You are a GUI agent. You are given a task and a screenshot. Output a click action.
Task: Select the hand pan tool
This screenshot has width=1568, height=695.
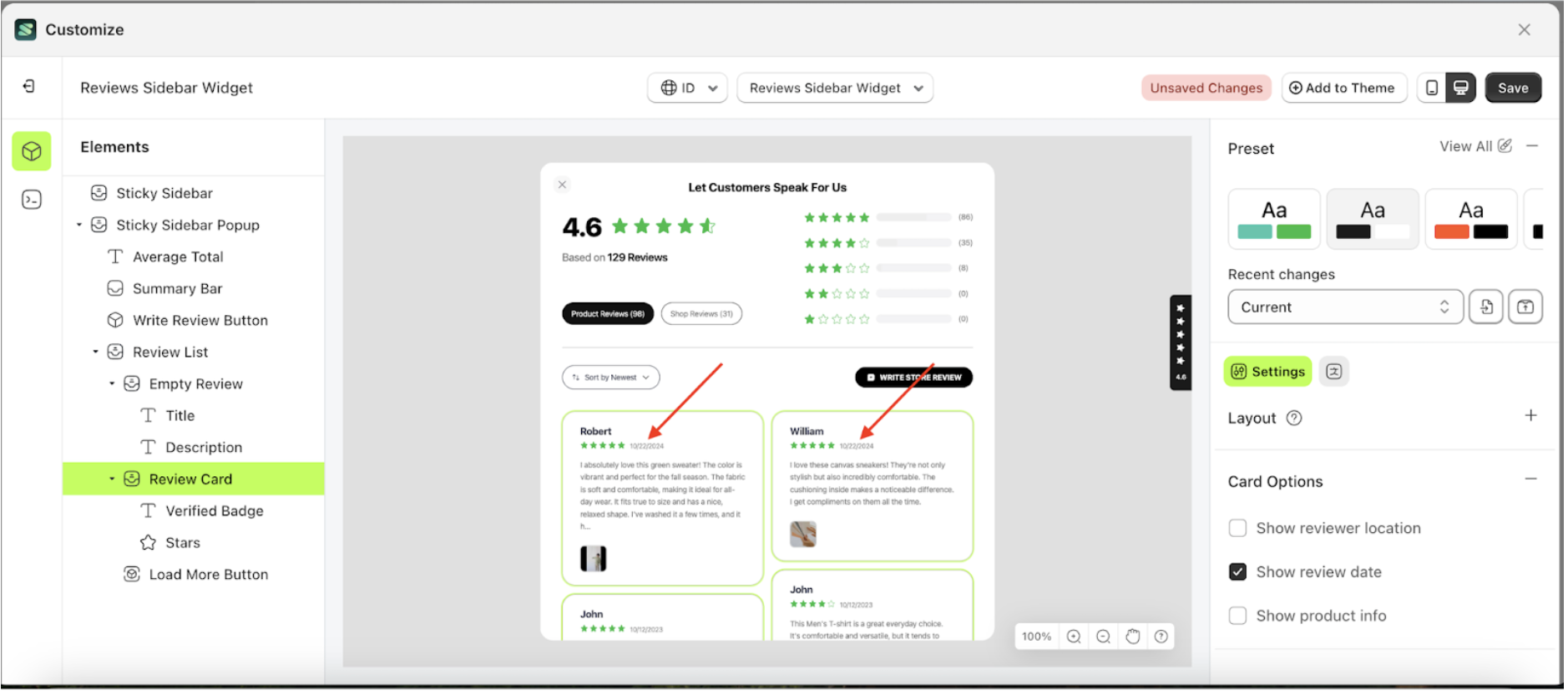[x=1132, y=637]
